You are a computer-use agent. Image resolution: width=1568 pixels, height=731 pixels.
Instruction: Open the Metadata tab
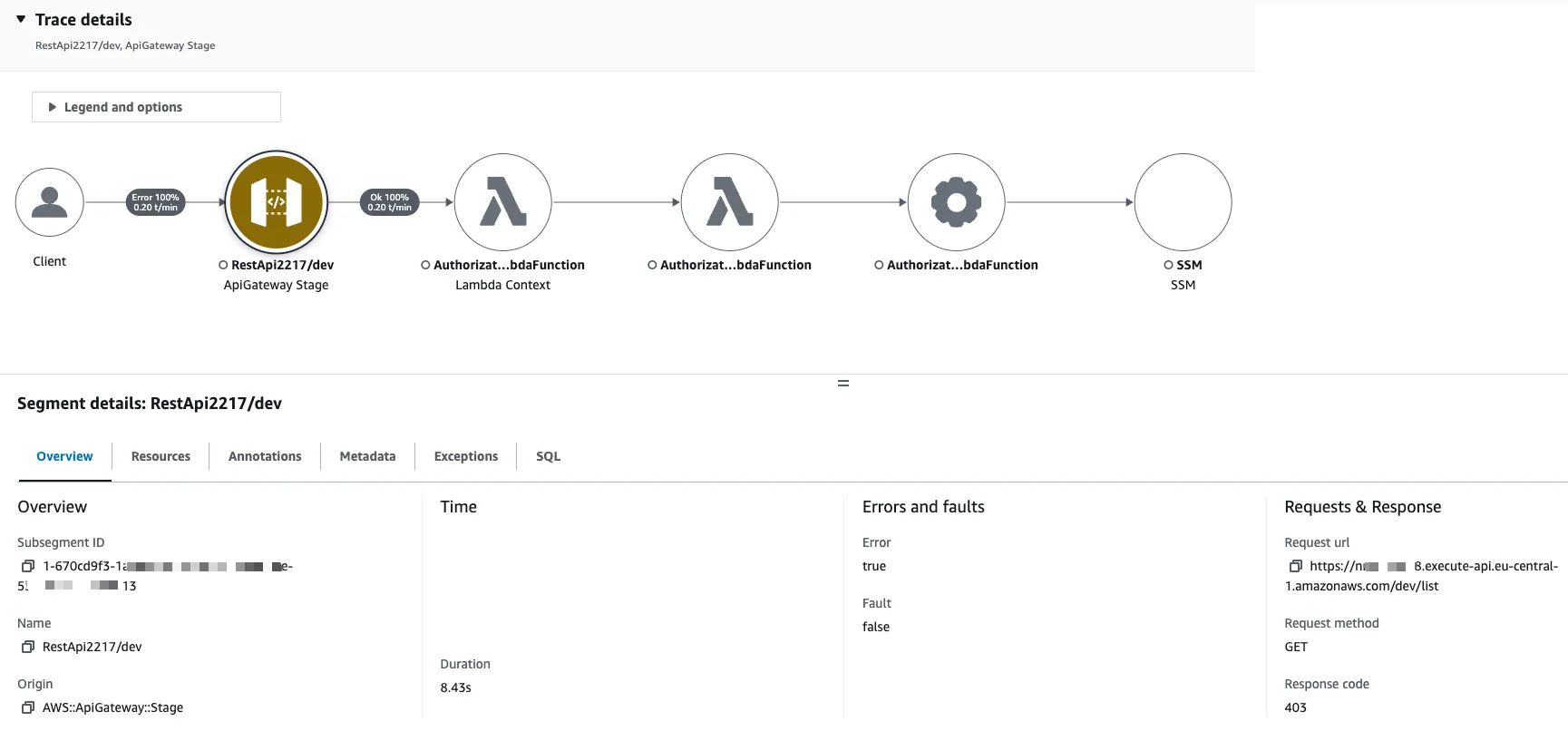(x=367, y=456)
